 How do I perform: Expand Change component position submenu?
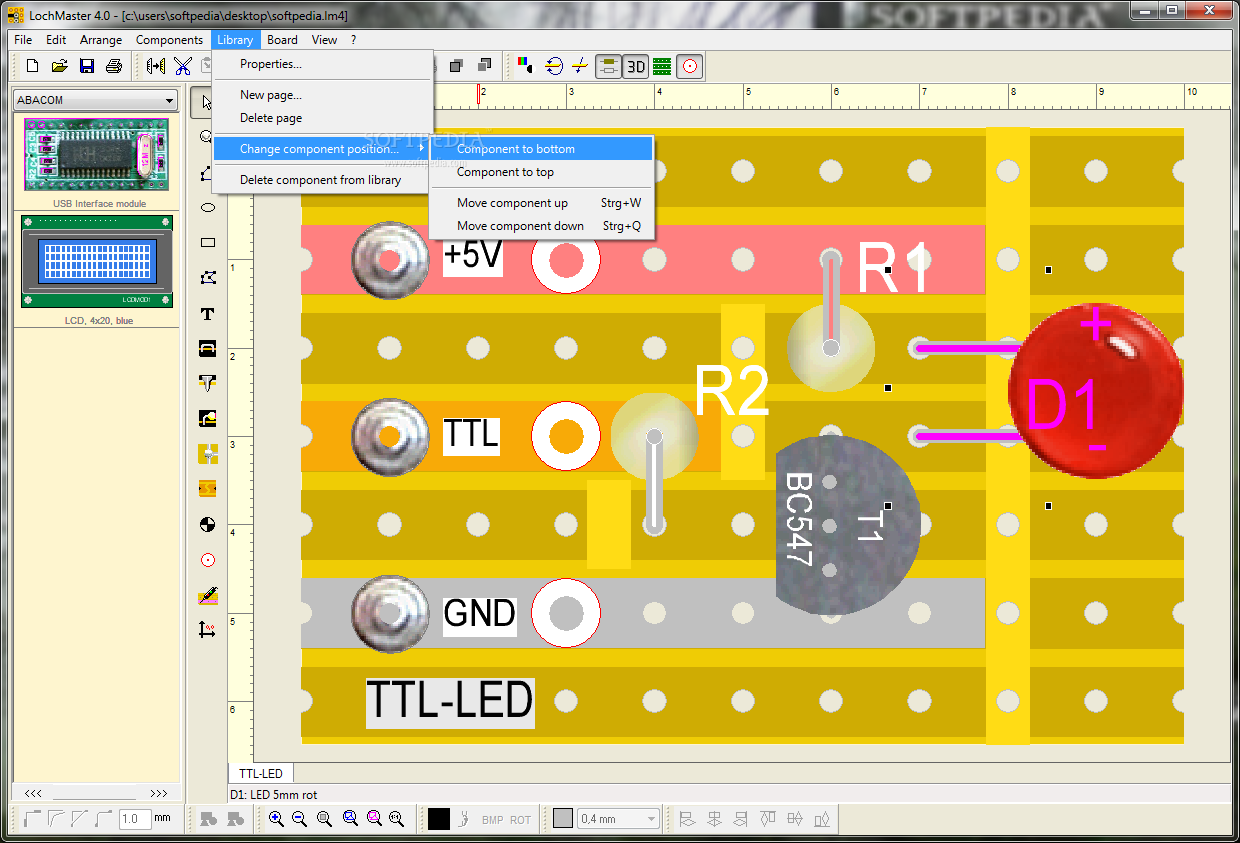point(323,149)
